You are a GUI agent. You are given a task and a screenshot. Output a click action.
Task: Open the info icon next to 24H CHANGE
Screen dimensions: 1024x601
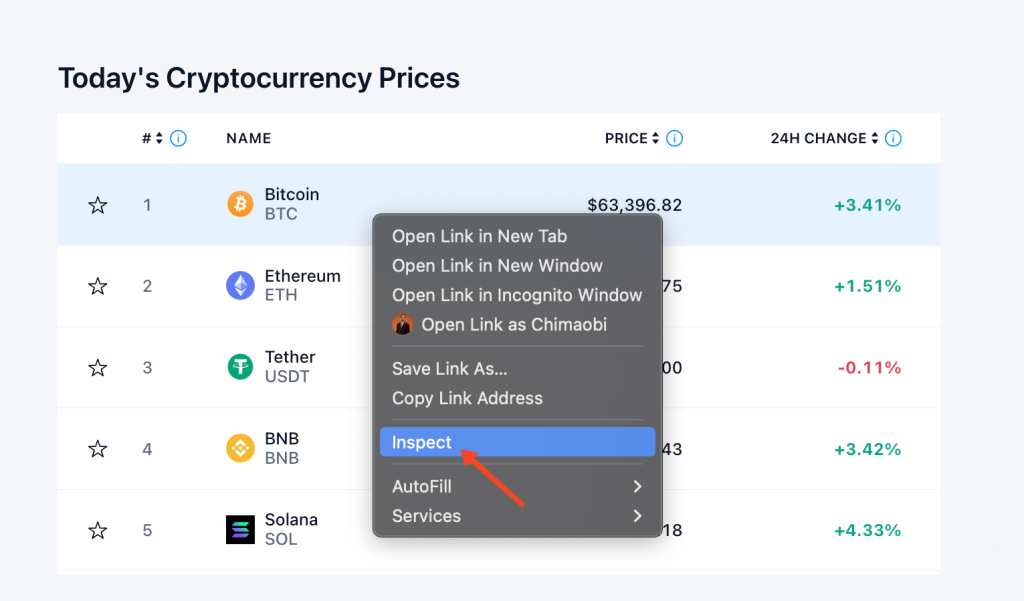893,138
